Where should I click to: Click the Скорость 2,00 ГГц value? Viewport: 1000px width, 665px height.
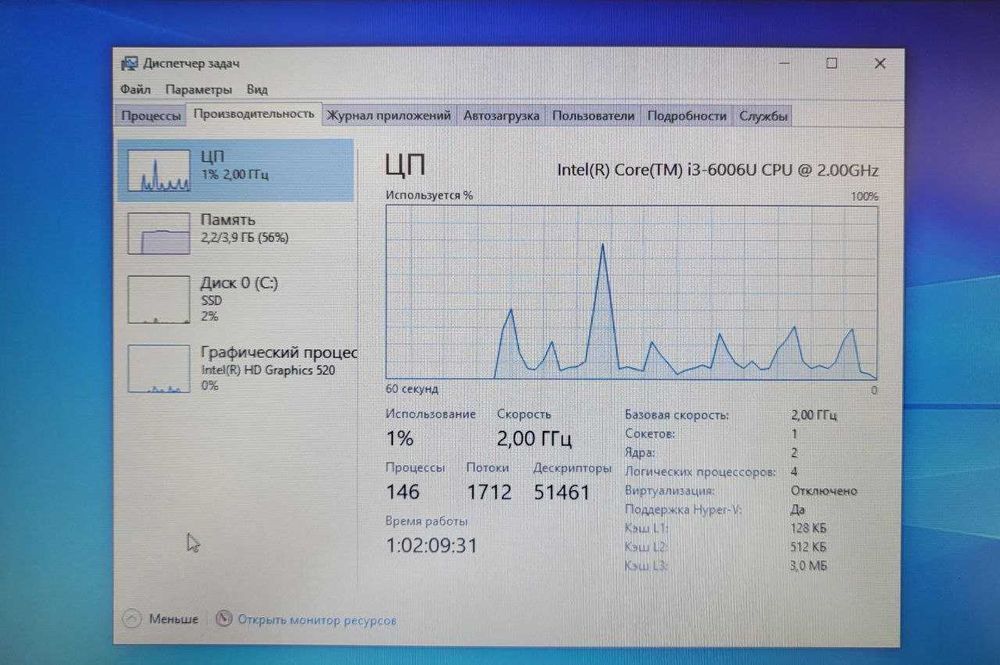coord(534,438)
